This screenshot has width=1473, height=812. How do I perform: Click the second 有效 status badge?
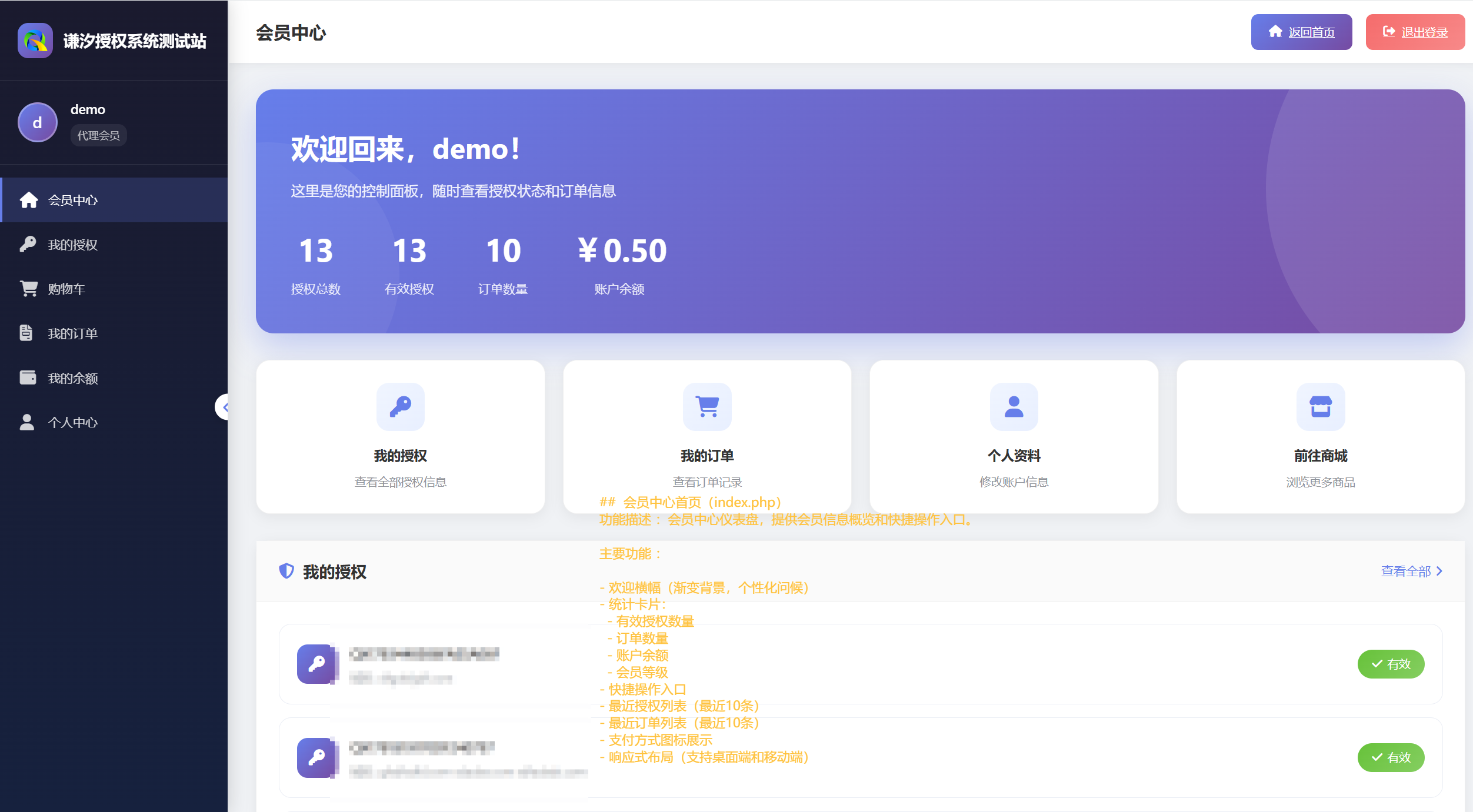[x=1391, y=757]
